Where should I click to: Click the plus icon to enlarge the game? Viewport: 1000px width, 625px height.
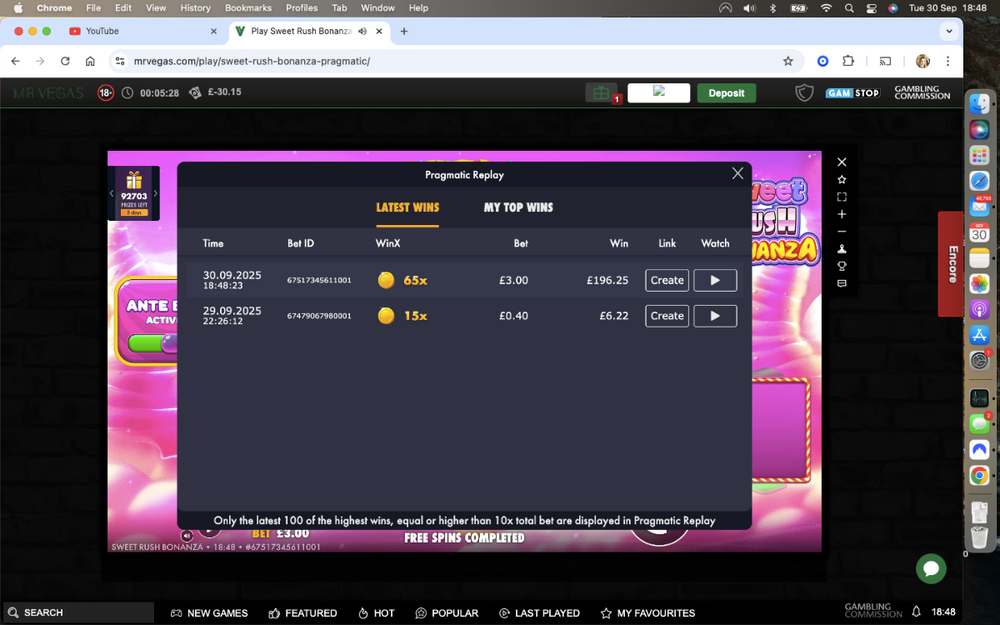tap(842, 214)
